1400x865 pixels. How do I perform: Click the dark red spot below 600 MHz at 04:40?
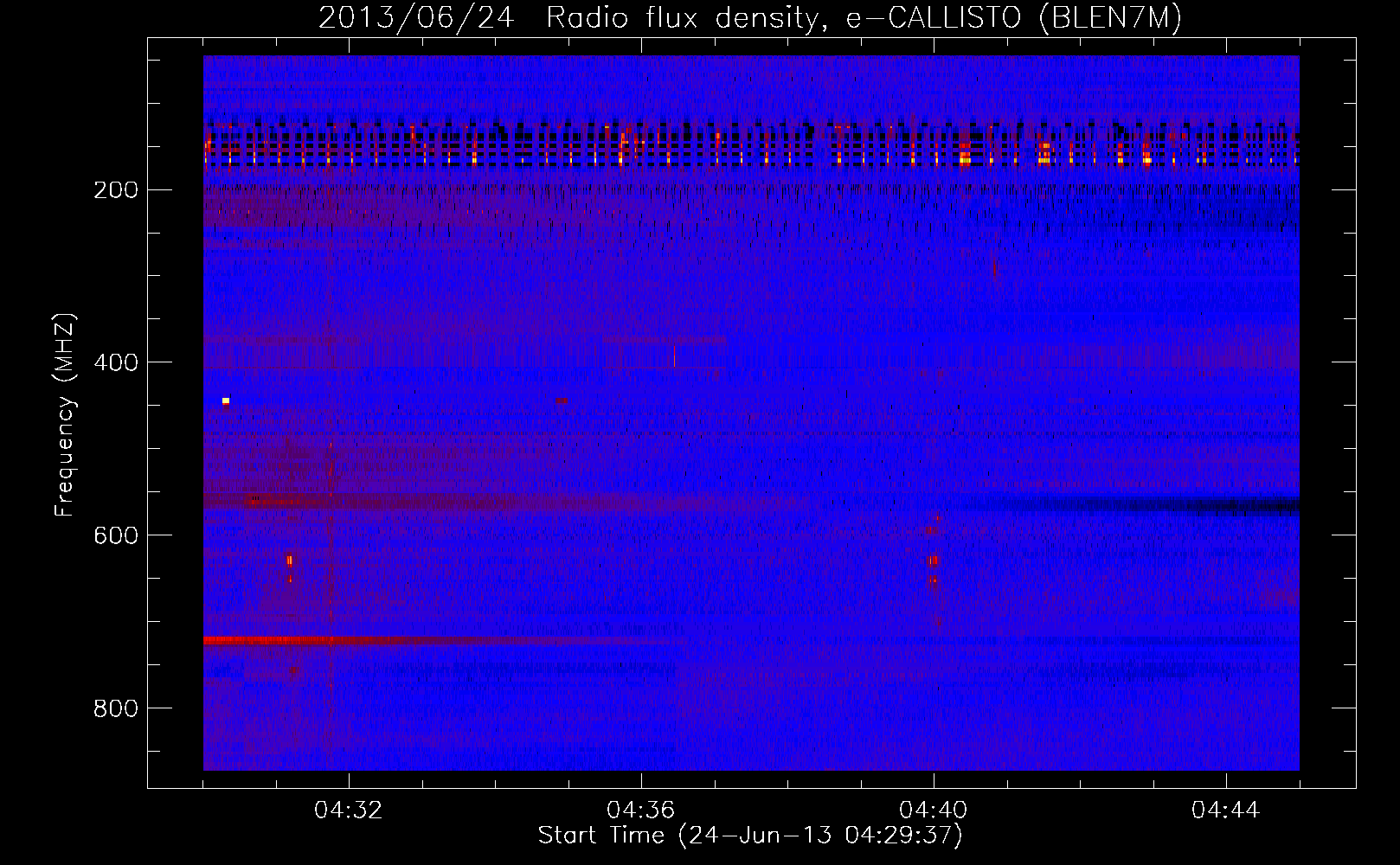933,561
